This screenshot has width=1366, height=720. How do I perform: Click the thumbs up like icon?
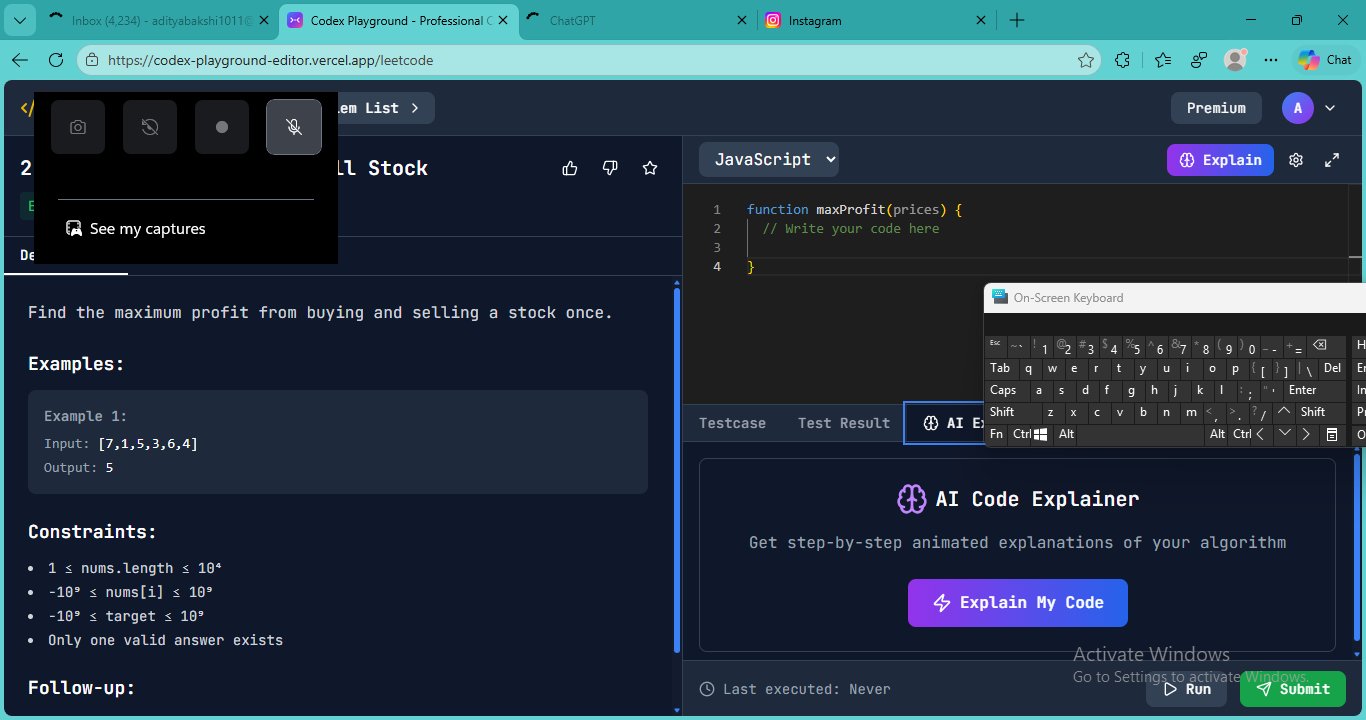570,168
